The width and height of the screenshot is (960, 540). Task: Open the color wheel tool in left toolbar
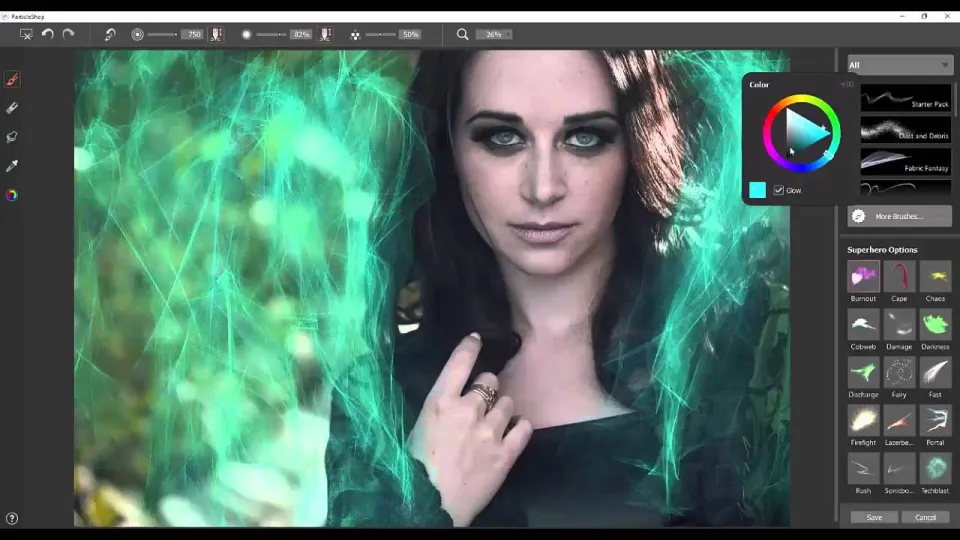[x=12, y=195]
